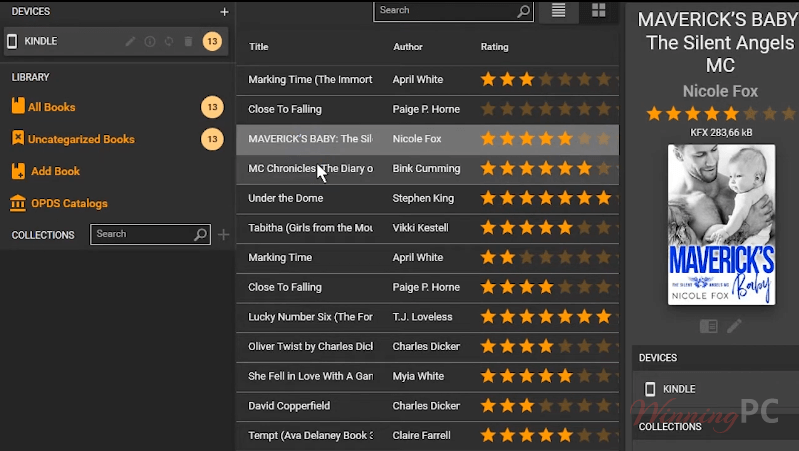The height and width of the screenshot is (451, 799).
Task: Select Tempt (Ava Delaney Book 3 row
Action: [x=428, y=435]
